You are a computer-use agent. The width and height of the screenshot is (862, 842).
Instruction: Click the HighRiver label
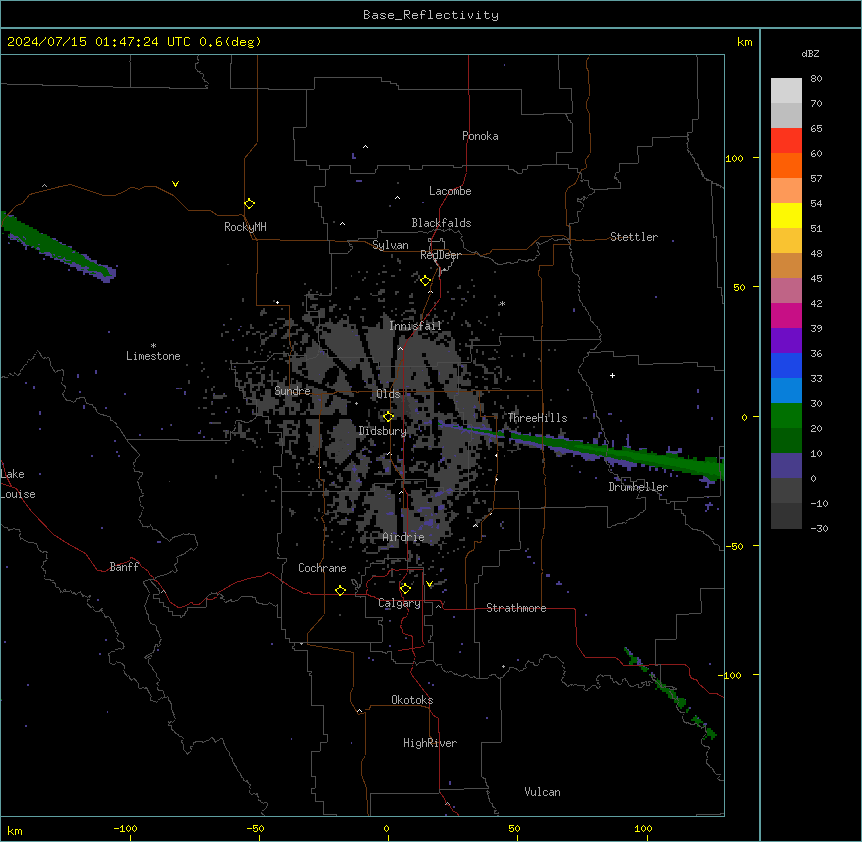[x=430, y=743]
